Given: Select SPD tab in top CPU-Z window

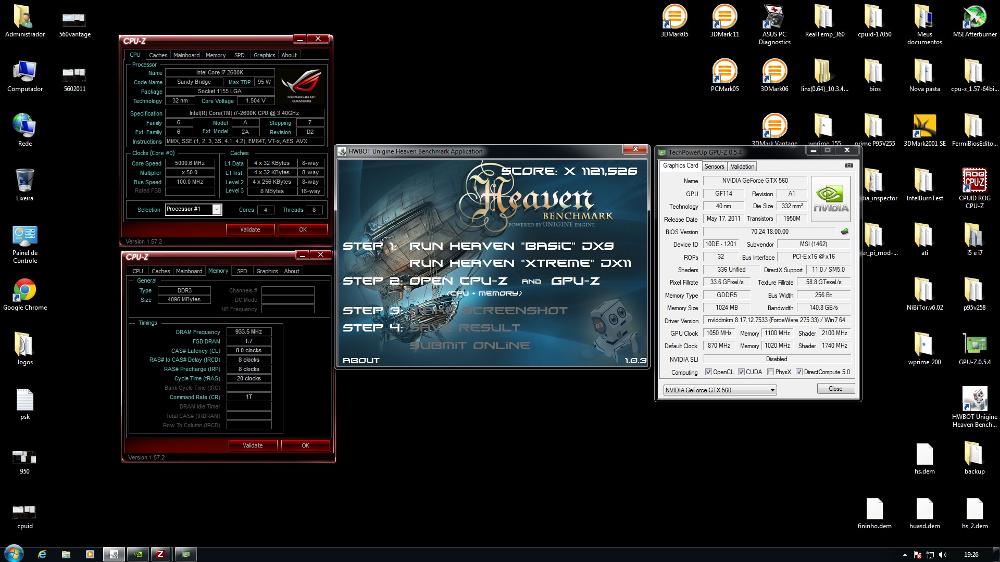Looking at the screenshot, I should [239, 55].
